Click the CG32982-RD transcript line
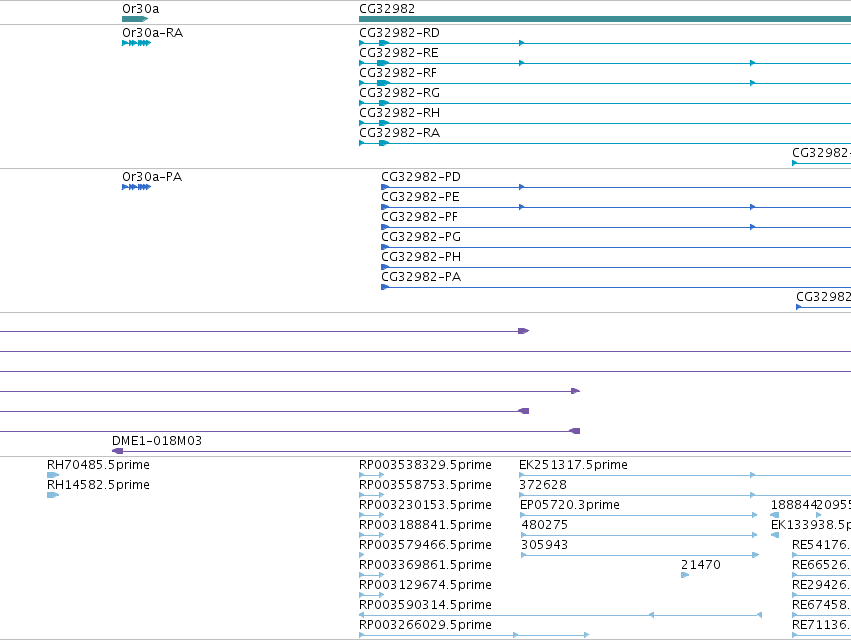 click(x=605, y=43)
